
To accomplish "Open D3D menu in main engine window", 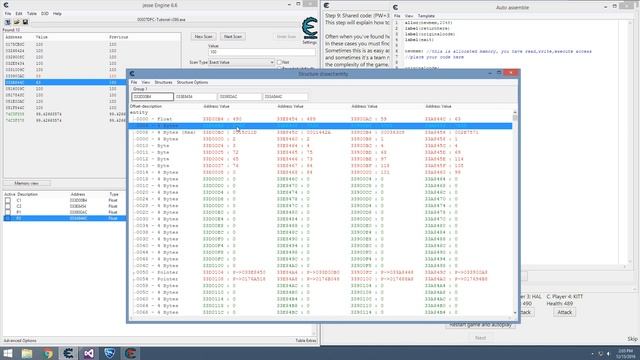I will click(x=44, y=13).
